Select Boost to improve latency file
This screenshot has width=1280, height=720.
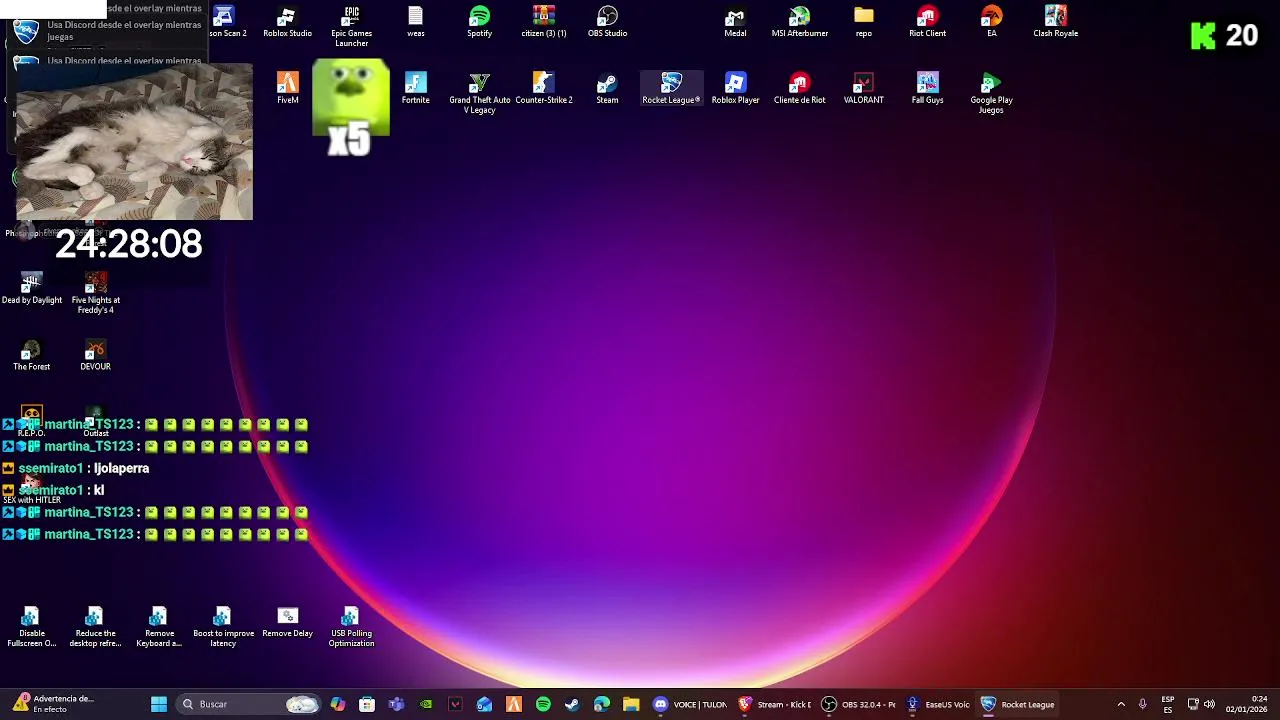pyautogui.click(x=223, y=627)
